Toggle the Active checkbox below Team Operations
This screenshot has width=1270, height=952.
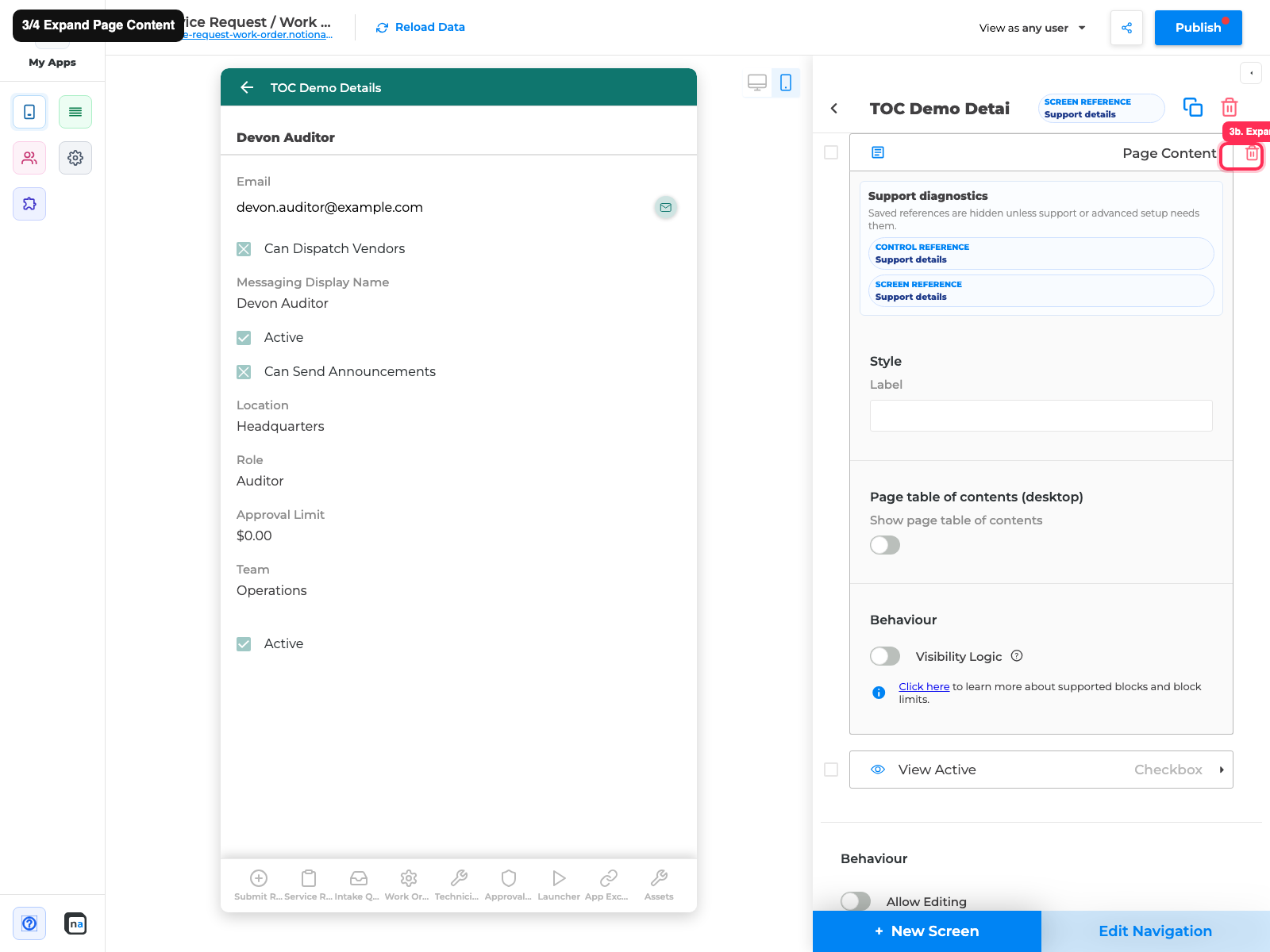pyautogui.click(x=244, y=644)
